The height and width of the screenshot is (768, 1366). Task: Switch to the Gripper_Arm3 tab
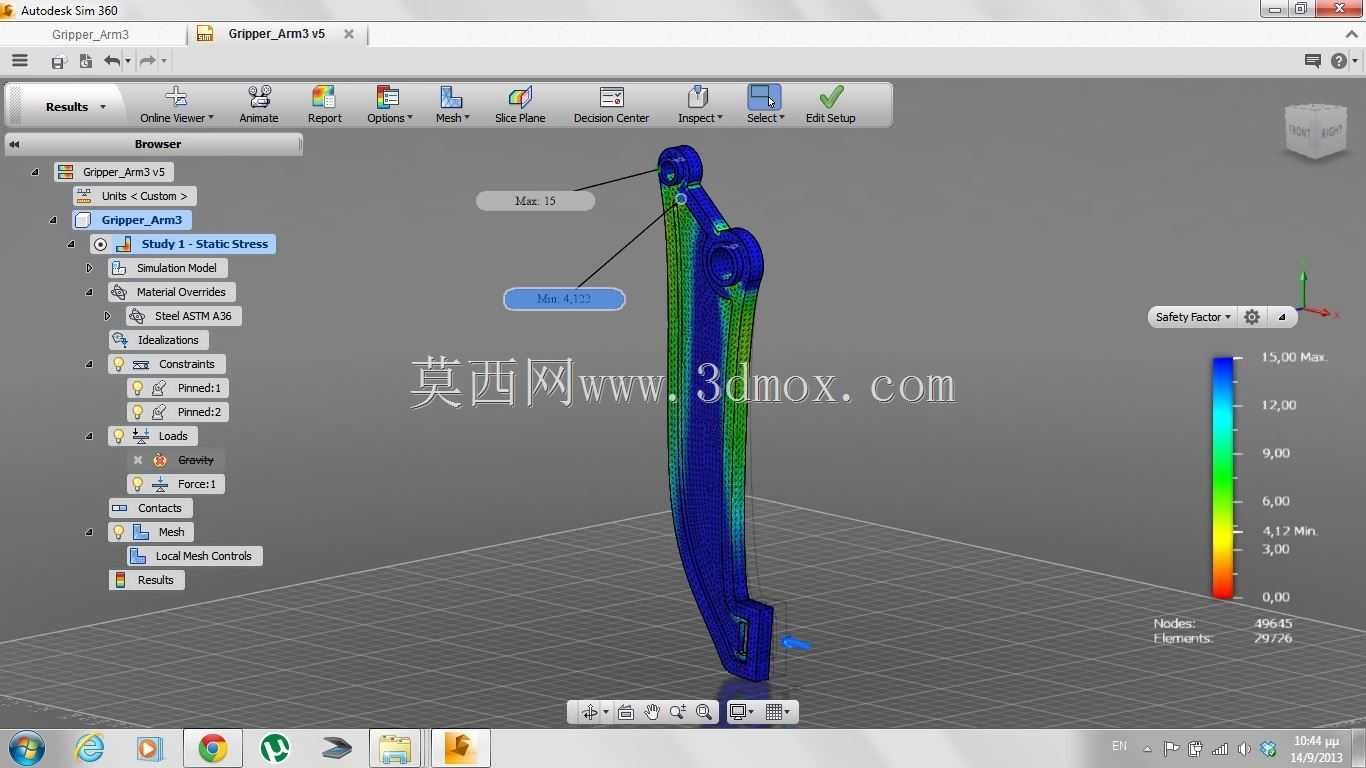91,34
